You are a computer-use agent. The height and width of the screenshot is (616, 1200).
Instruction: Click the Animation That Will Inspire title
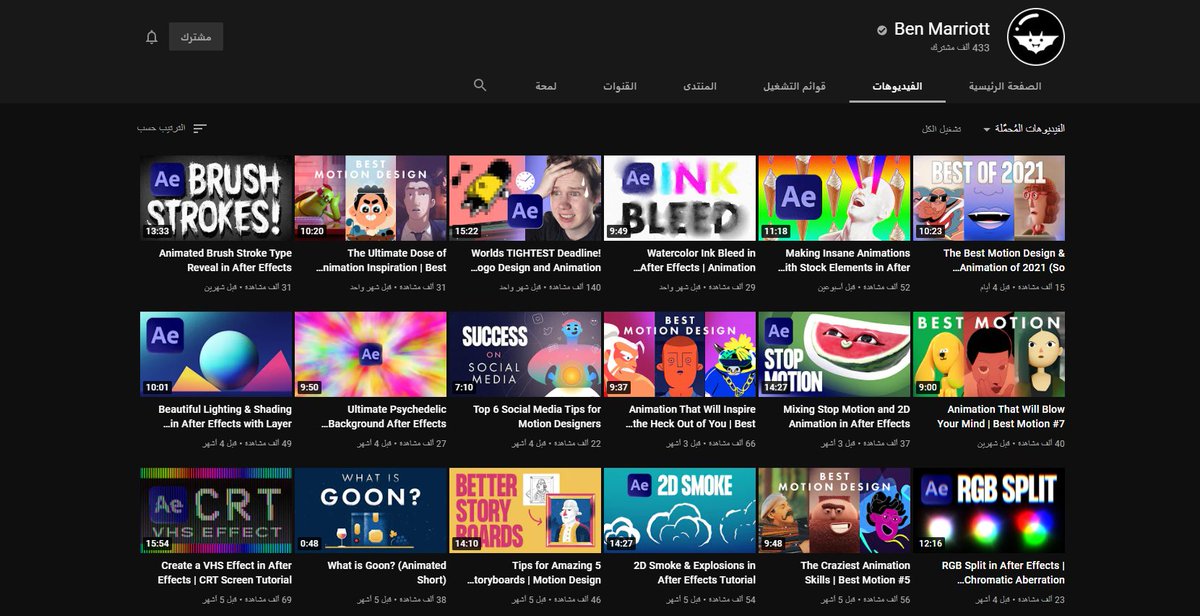point(692,416)
